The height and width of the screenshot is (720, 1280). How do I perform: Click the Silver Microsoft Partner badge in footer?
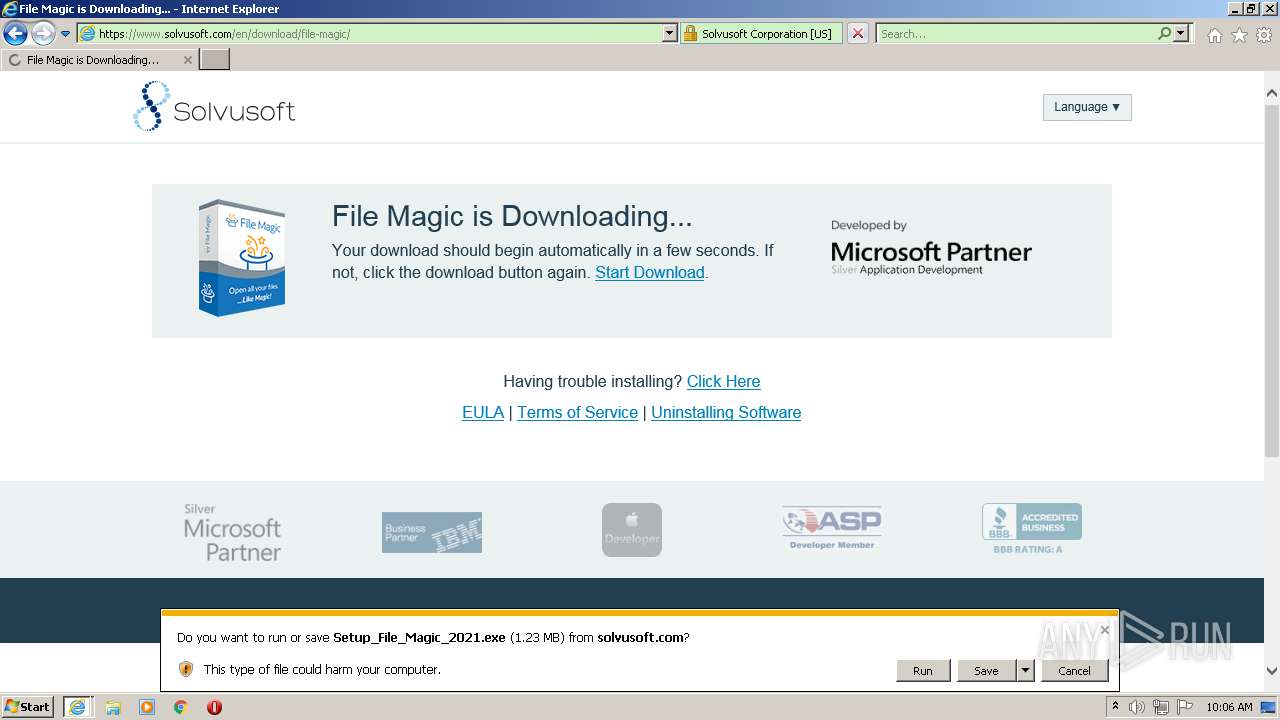232,532
